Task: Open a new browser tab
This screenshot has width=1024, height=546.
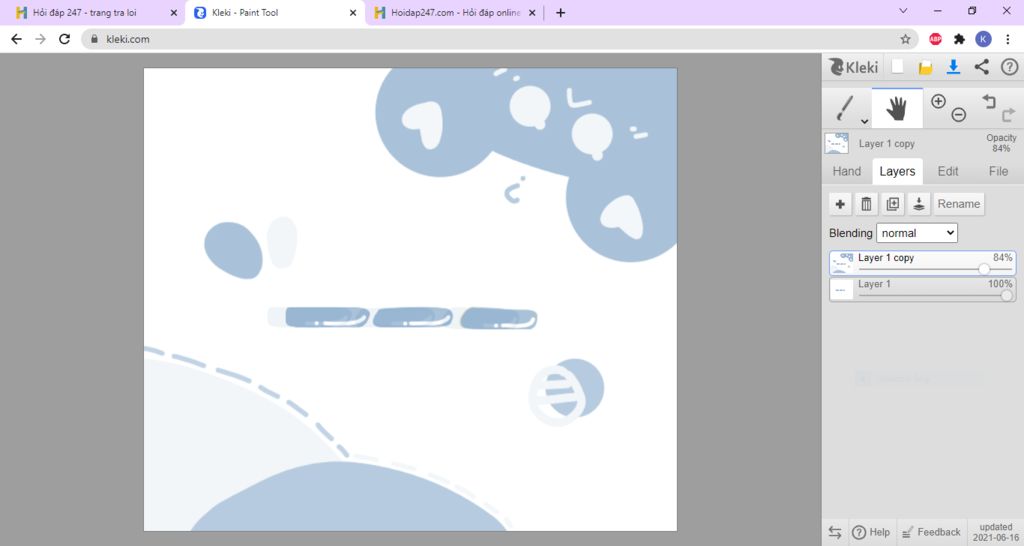Action: coord(560,12)
